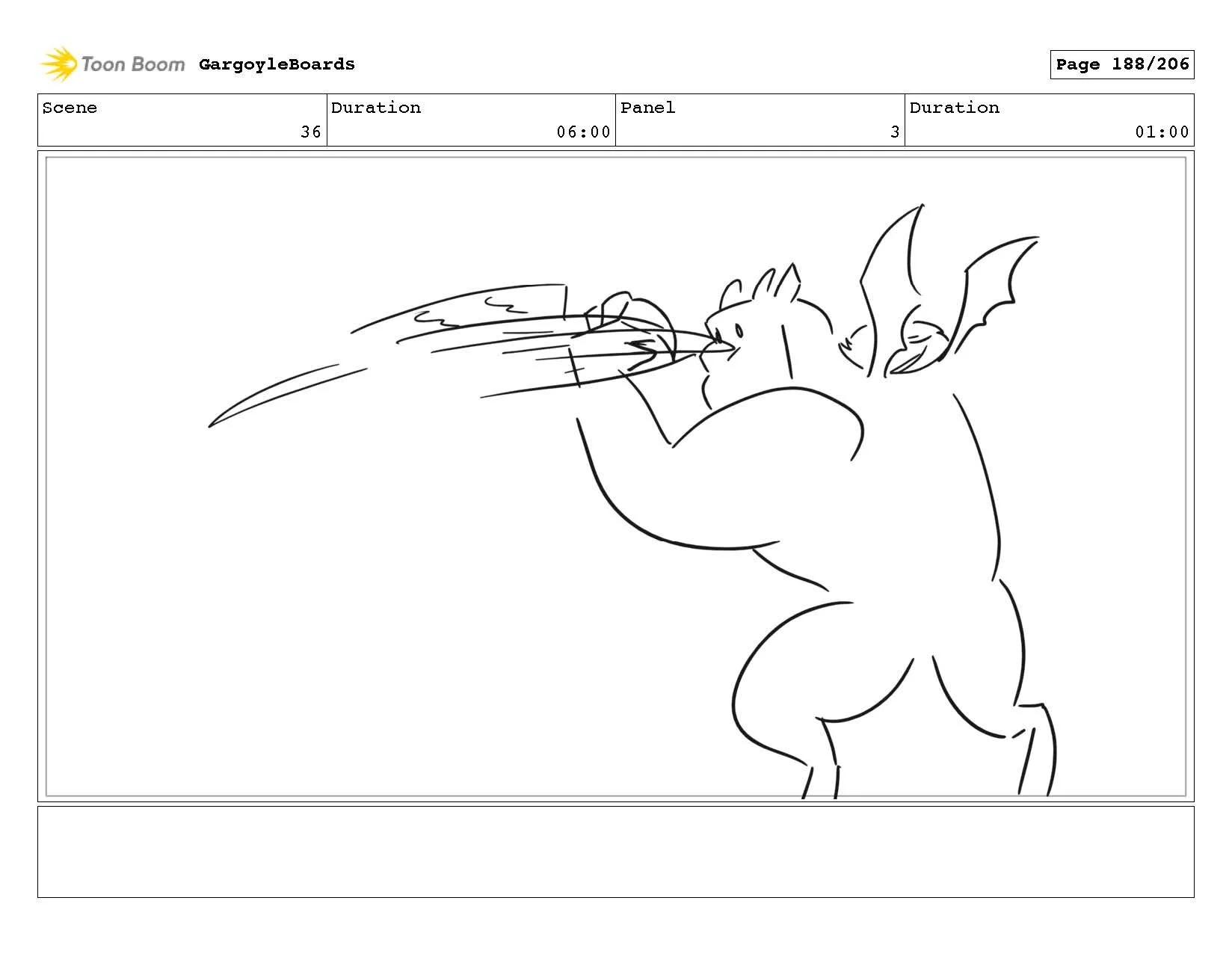Click the Toon Boom logo
1232x954 pixels.
coord(112,64)
